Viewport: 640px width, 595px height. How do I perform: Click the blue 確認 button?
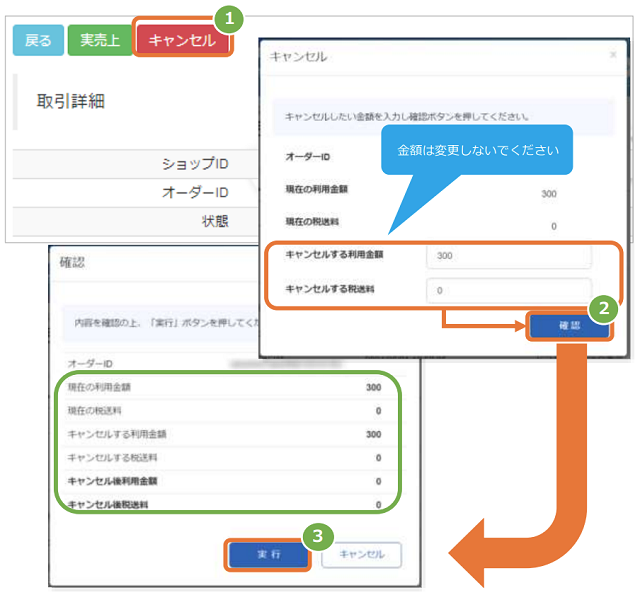click(569, 326)
